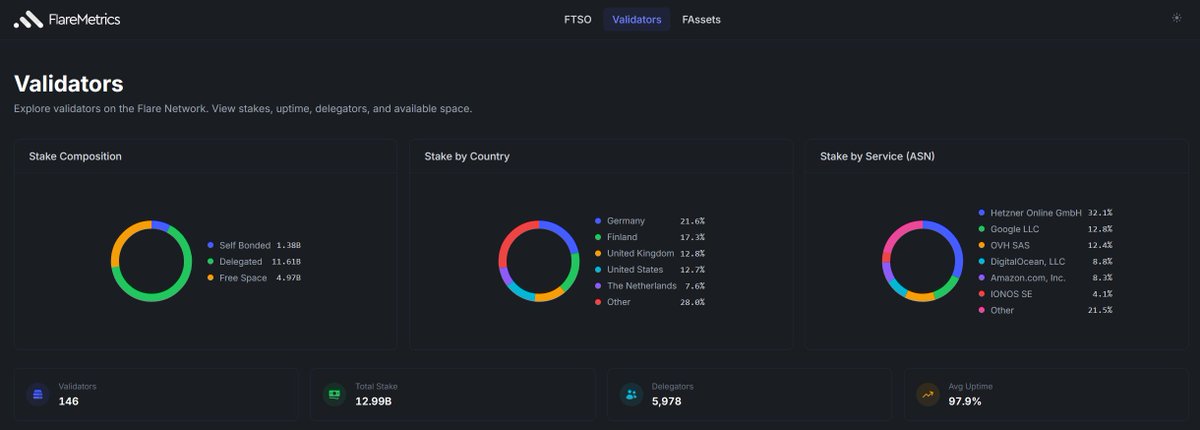Click the 5,978 delegators value
The width and height of the screenshot is (1200, 430).
click(x=667, y=401)
